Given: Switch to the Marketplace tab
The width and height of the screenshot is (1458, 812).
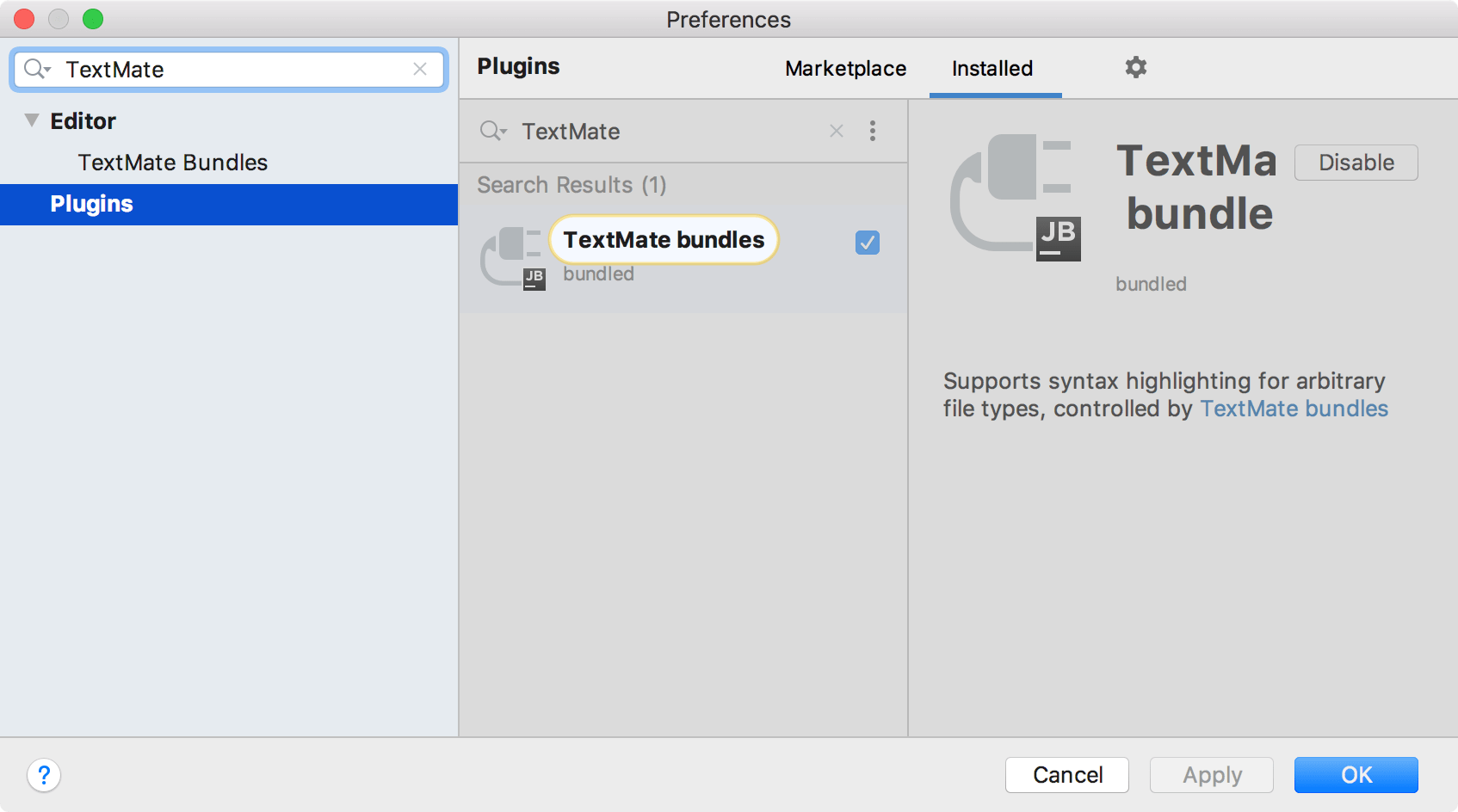Looking at the screenshot, I should tap(844, 69).
